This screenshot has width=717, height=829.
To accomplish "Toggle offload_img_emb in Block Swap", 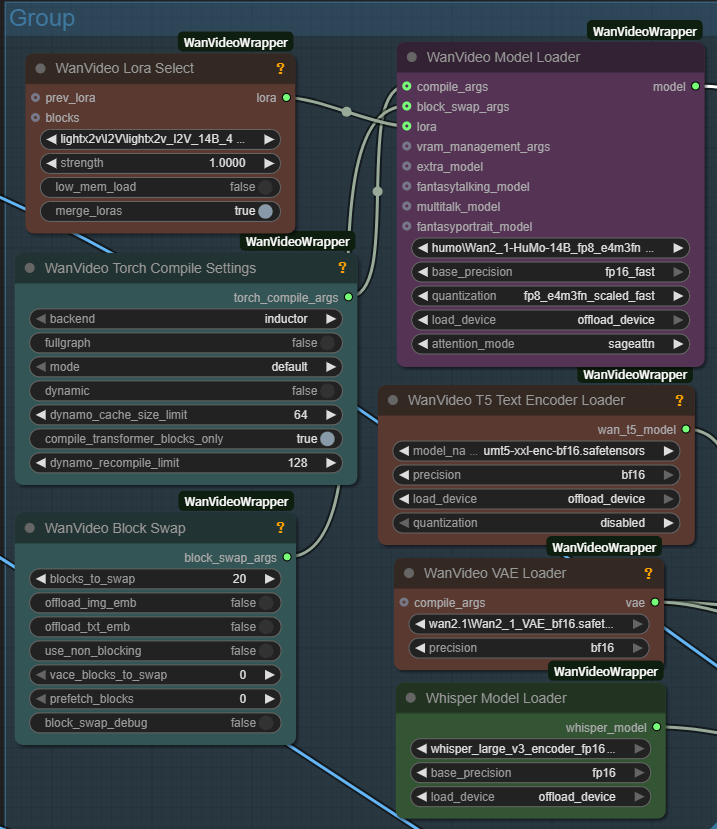I will (155, 603).
